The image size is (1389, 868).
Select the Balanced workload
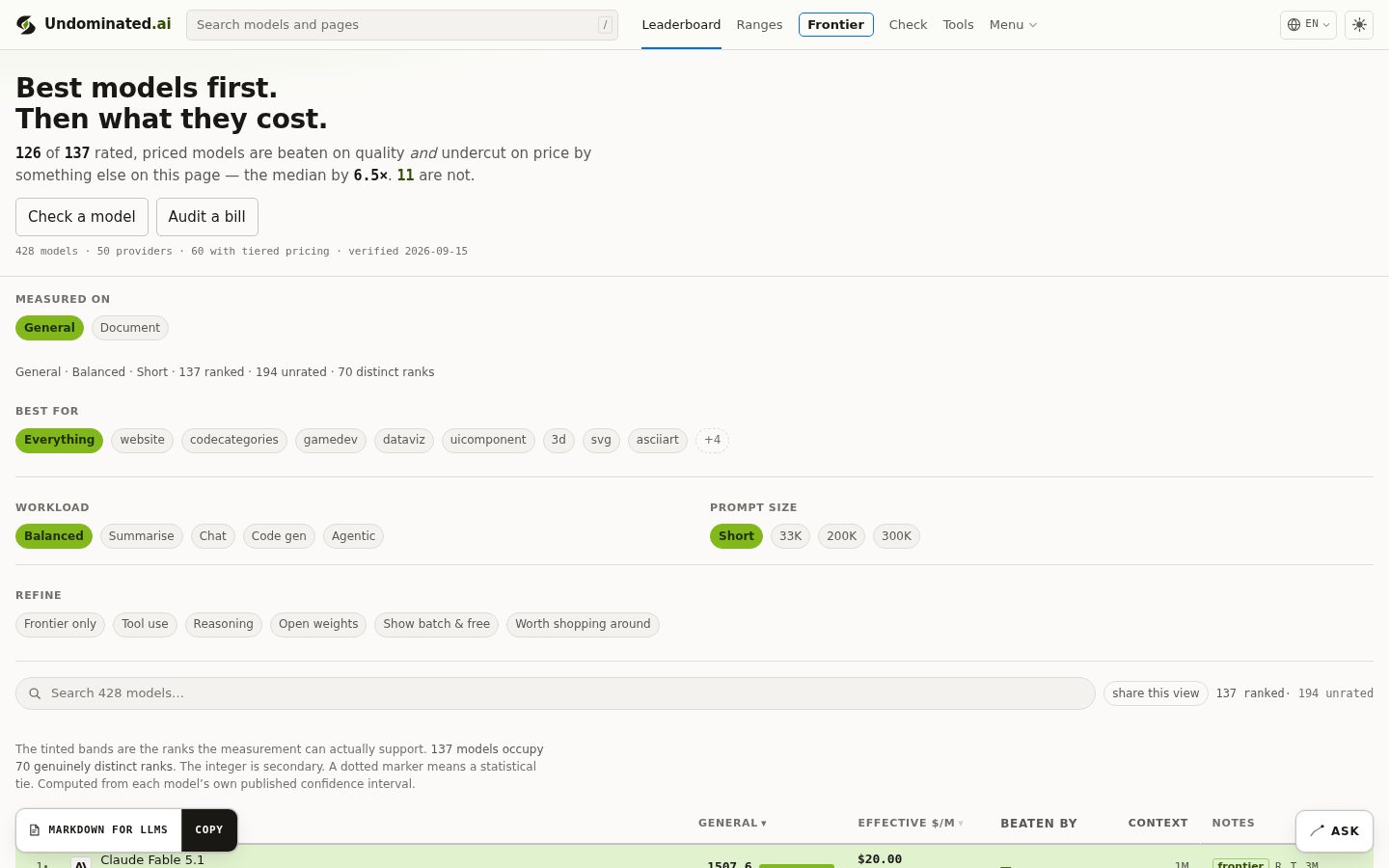(54, 536)
